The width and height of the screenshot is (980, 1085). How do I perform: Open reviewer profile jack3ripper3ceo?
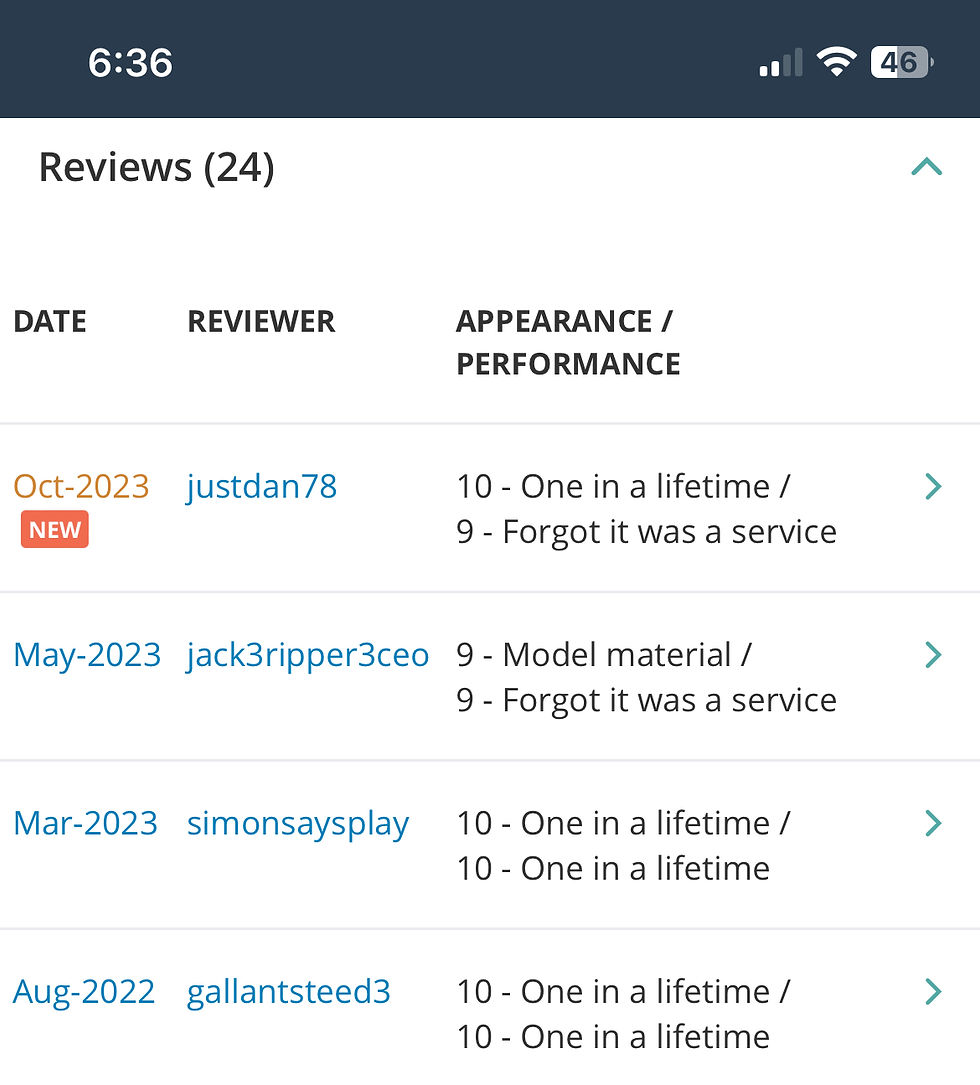(308, 655)
